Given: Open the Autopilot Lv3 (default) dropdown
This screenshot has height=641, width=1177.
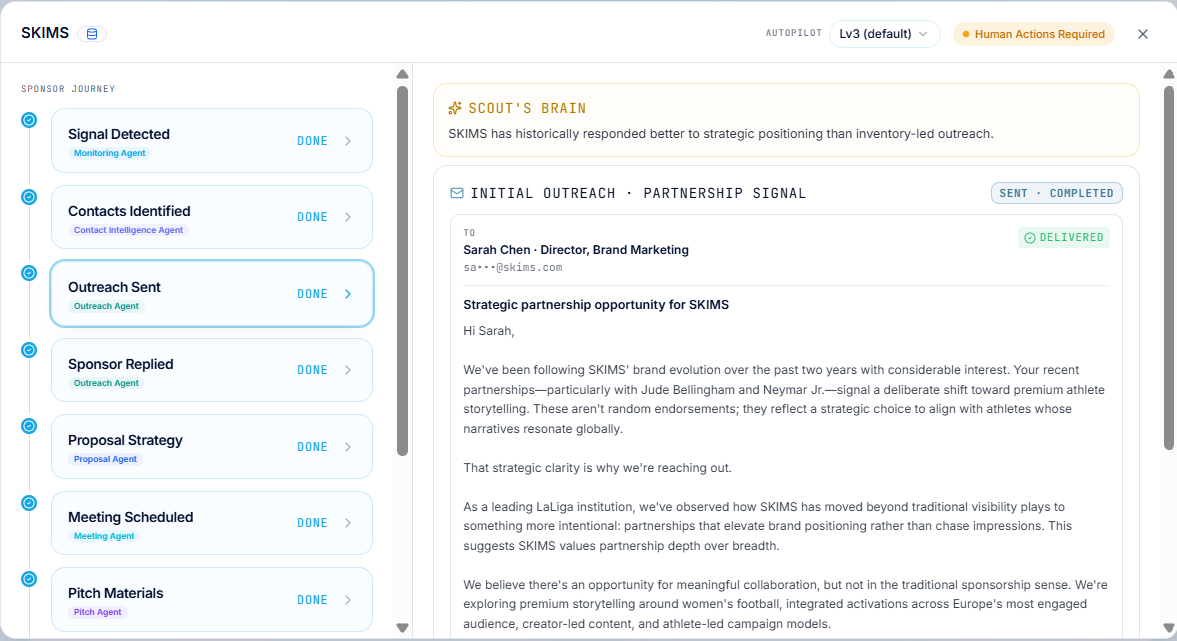Looking at the screenshot, I should tap(884, 34).
